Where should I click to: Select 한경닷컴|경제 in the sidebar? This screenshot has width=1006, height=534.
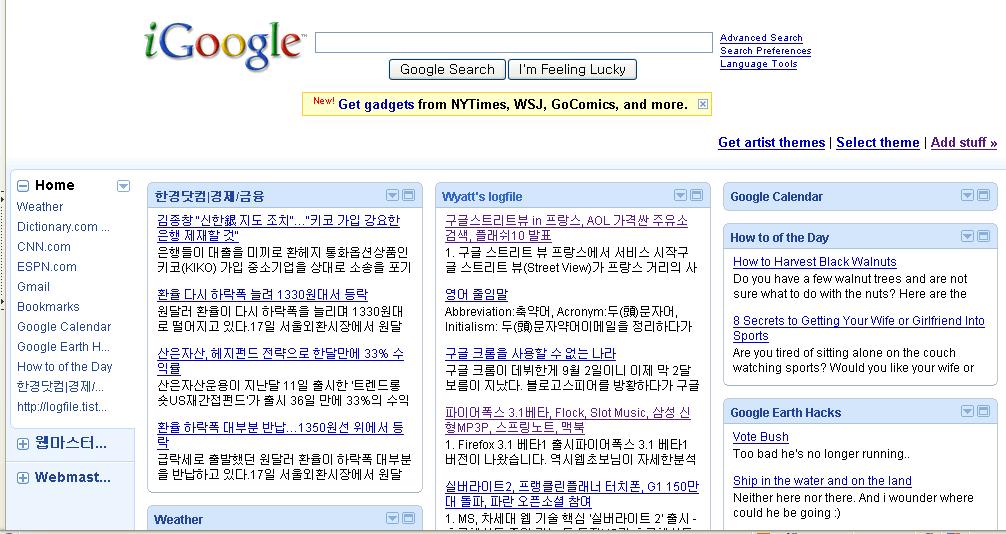pos(60,386)
